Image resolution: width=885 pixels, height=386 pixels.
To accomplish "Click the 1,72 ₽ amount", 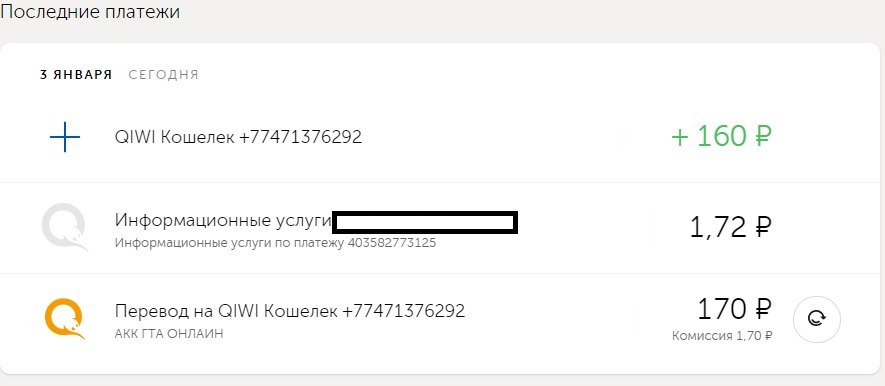I will click(x=730, y=227).
